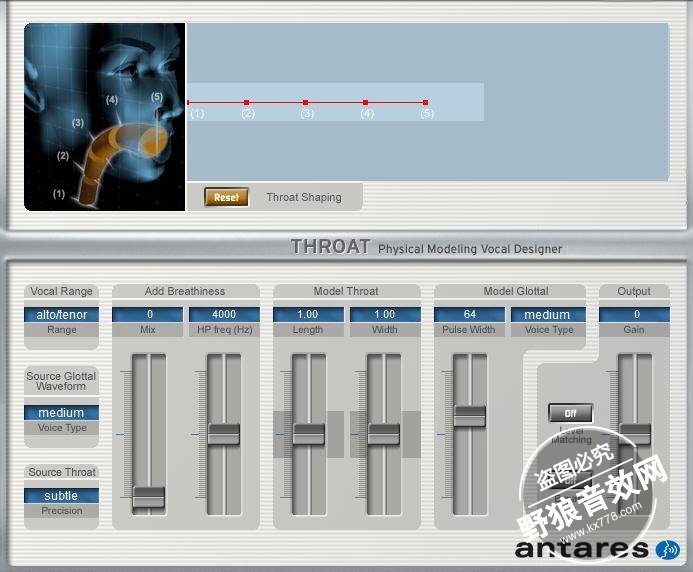Click the Mix label
The width and height of the screenshot is (693, 572).
tap(148, 330)
